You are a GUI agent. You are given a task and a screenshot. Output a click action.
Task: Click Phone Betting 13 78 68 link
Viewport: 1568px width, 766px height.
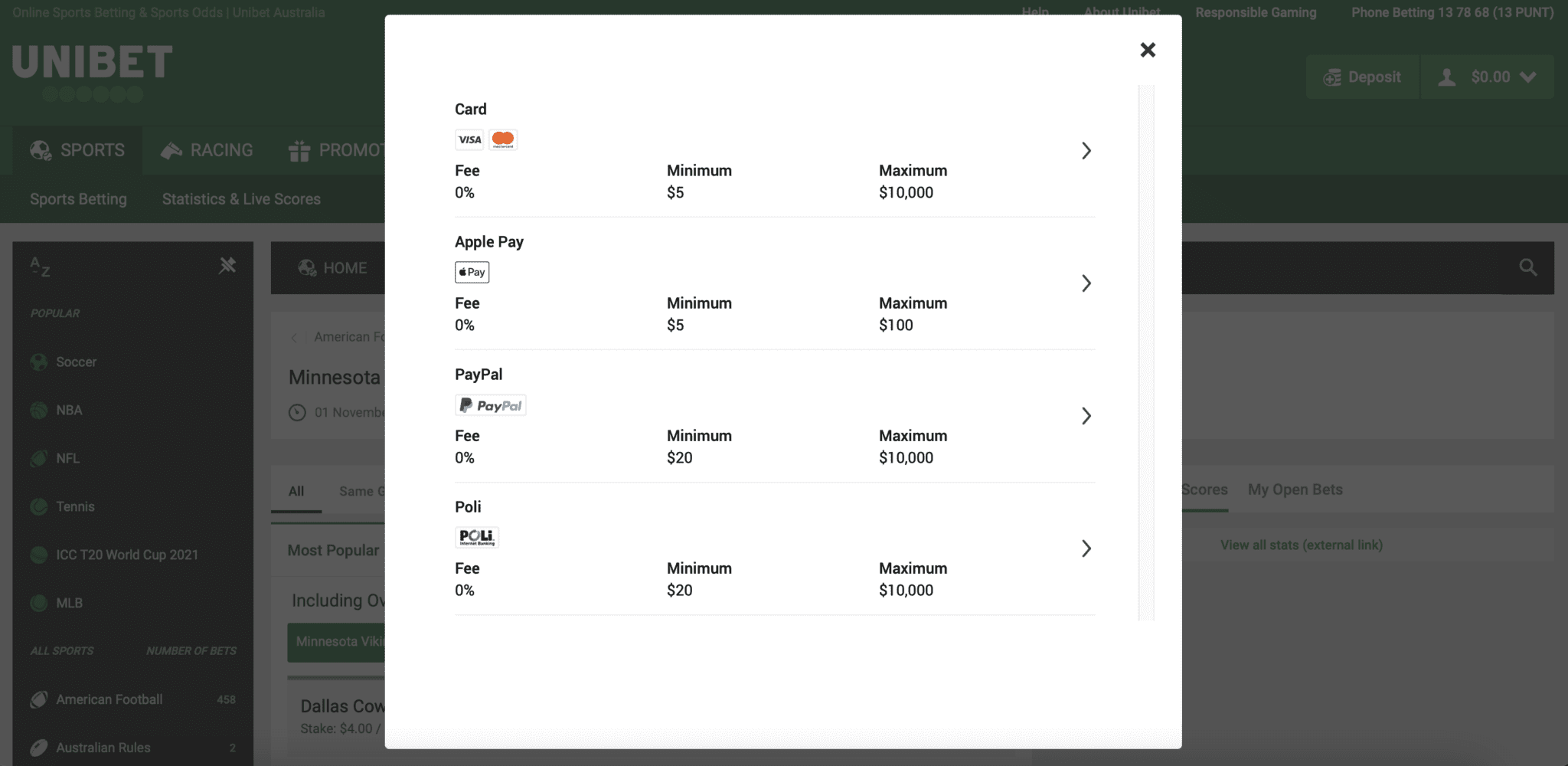click(1452, 12)
